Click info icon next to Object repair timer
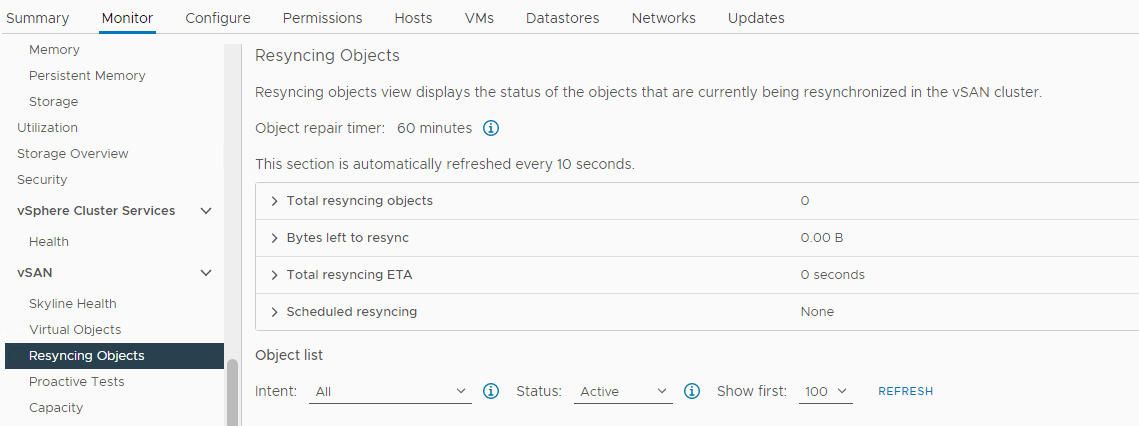The image size is (1139, 426). coord(491,128)
